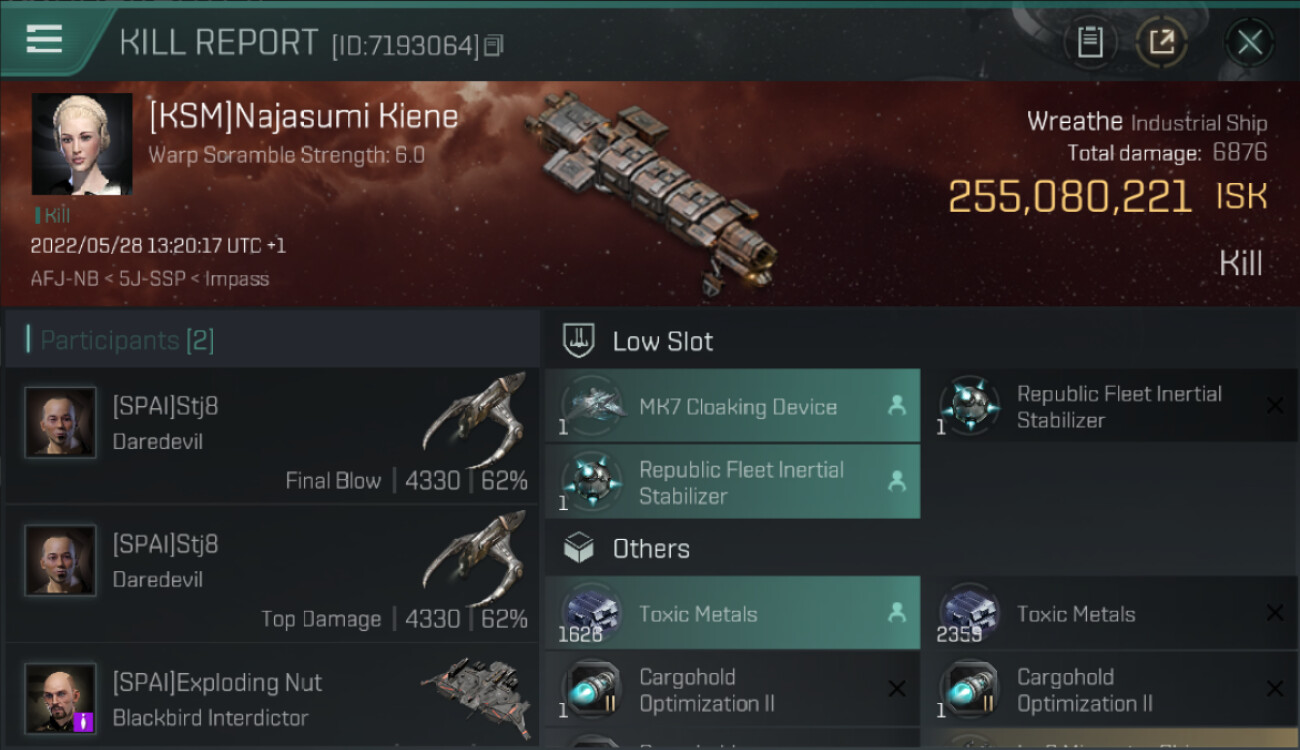Select the MK7 Cloaking Device item
The width and height of the screenshot is (1300, 750).
[x=732, y=406]
